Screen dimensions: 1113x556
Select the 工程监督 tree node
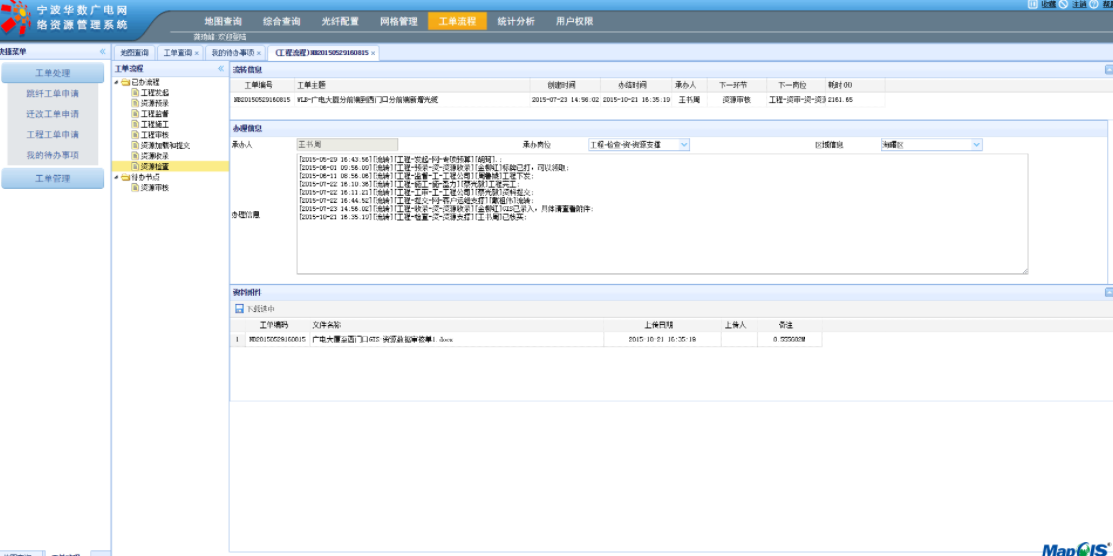coord(154,114)
